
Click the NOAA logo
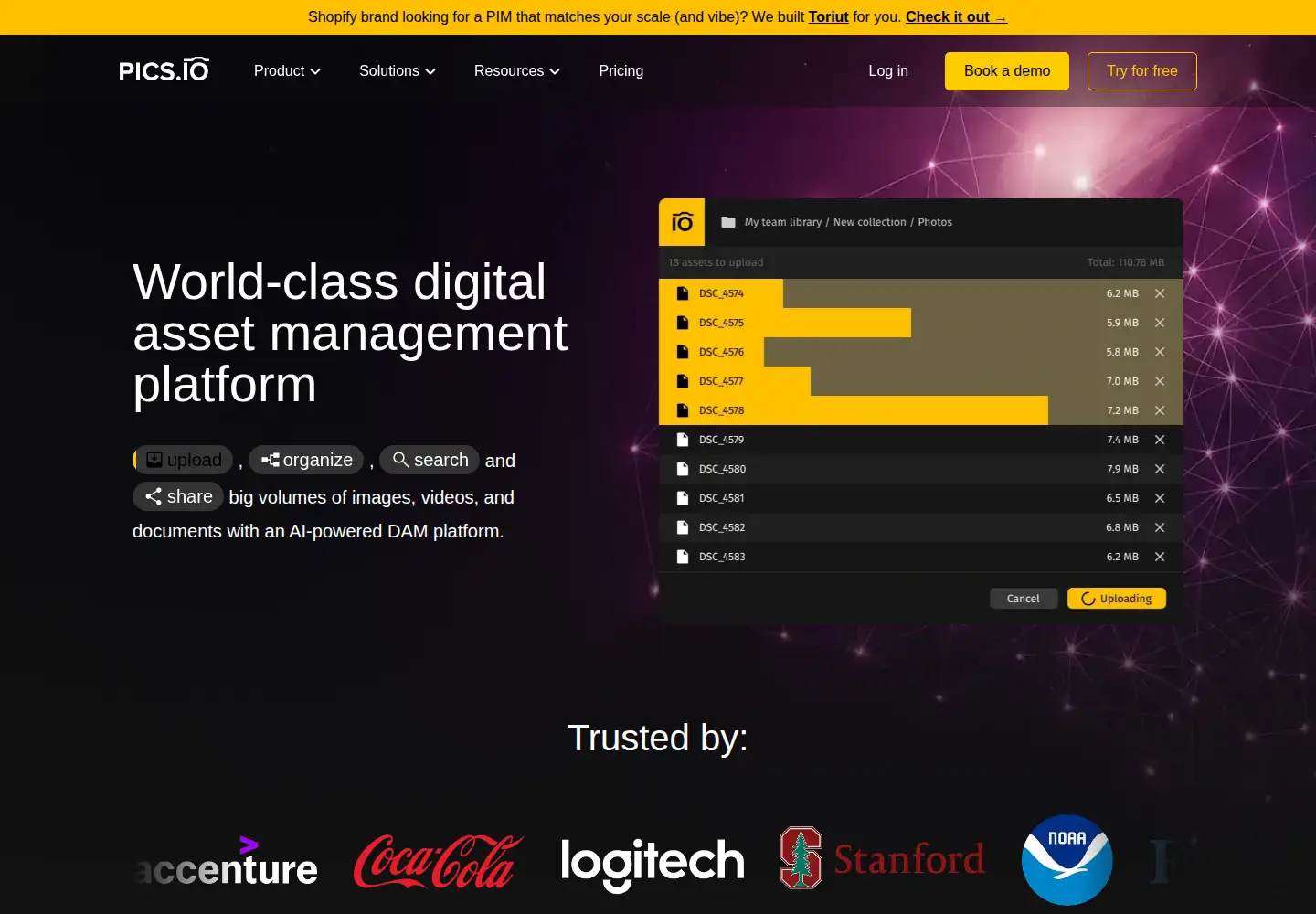pyautogui.click(x=1067, y=860)
